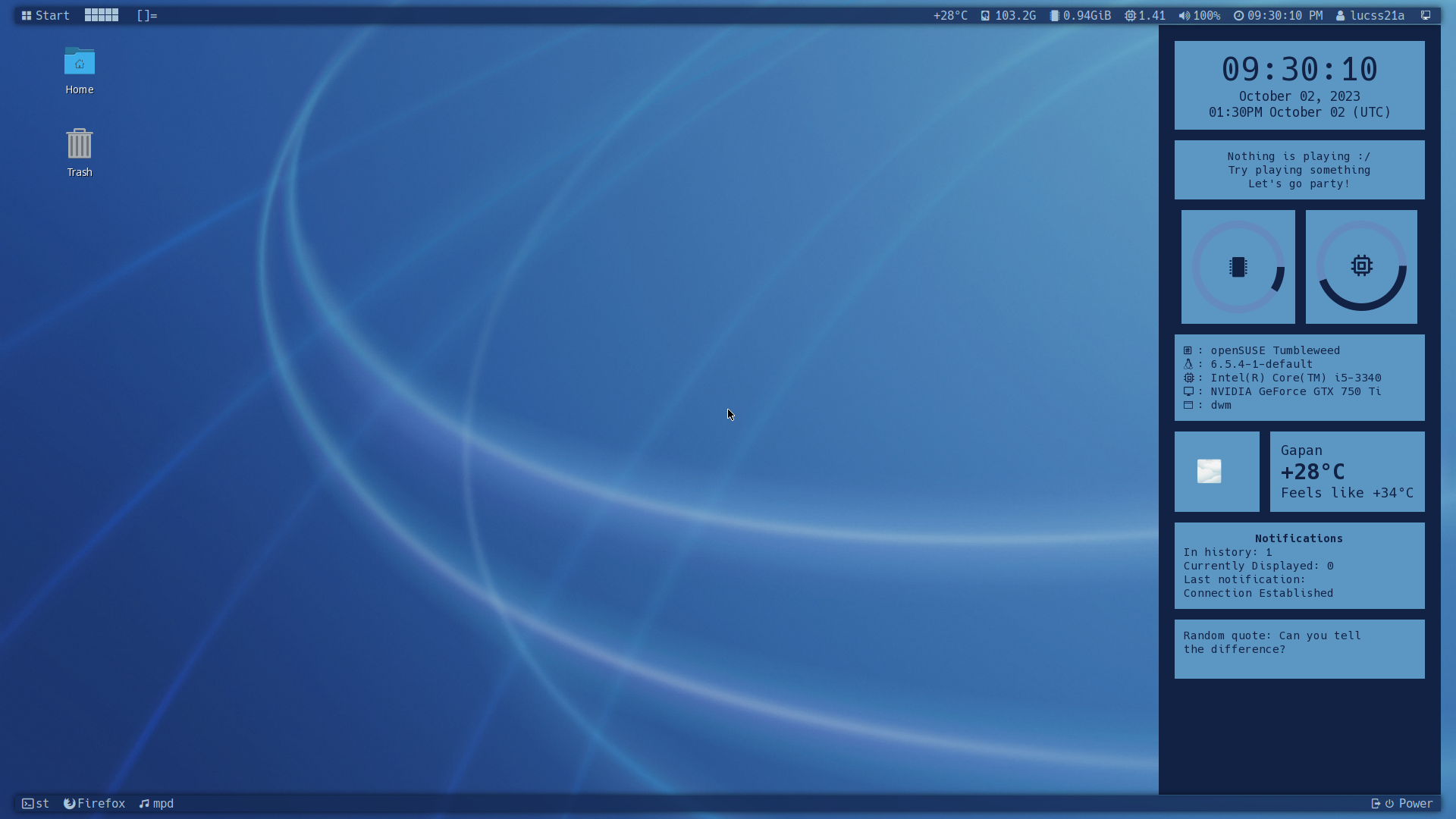
Task: Open the Home folder icon
Action: (80, 71)
